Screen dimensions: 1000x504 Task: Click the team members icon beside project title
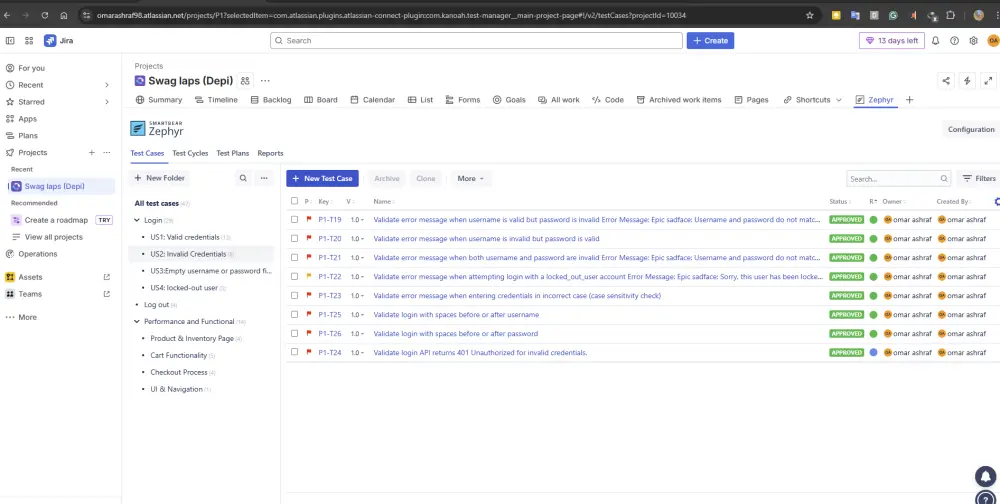(245, 81)
